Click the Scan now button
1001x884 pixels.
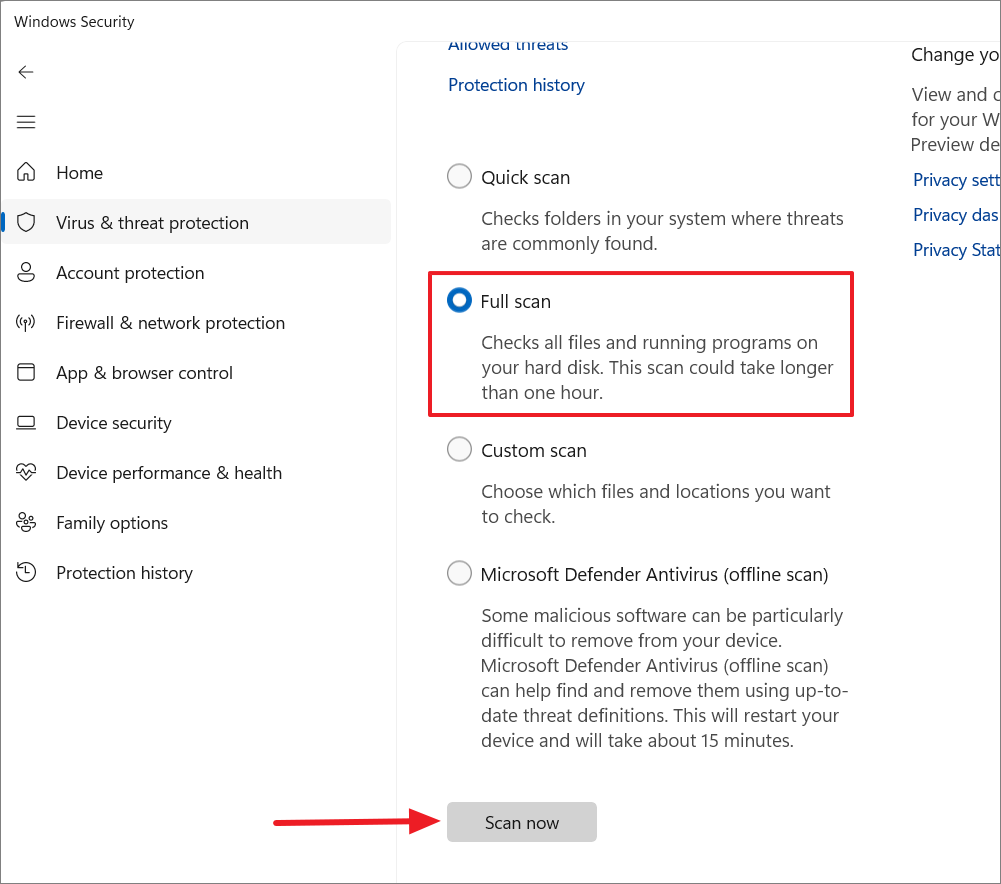pos(521,822)
